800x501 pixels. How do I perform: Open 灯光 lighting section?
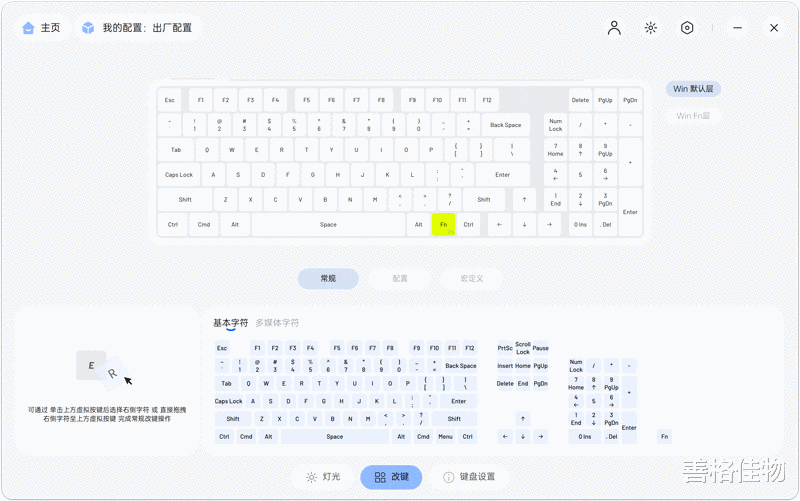pyautogui.click(x=323, y=477)
